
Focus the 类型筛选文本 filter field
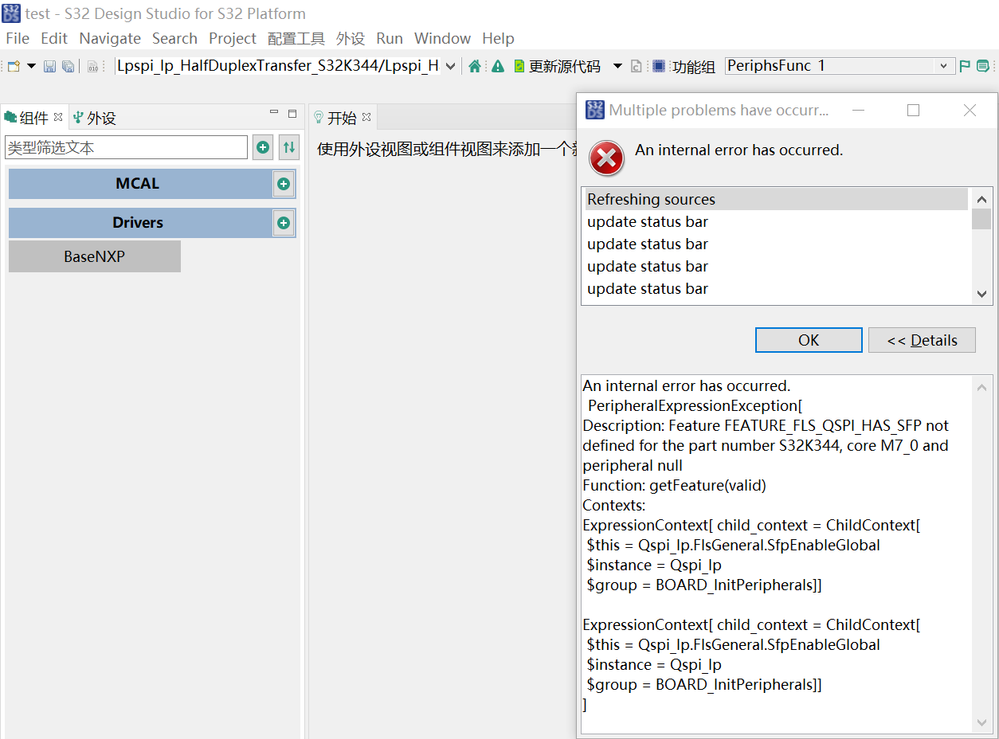(126, 147)
